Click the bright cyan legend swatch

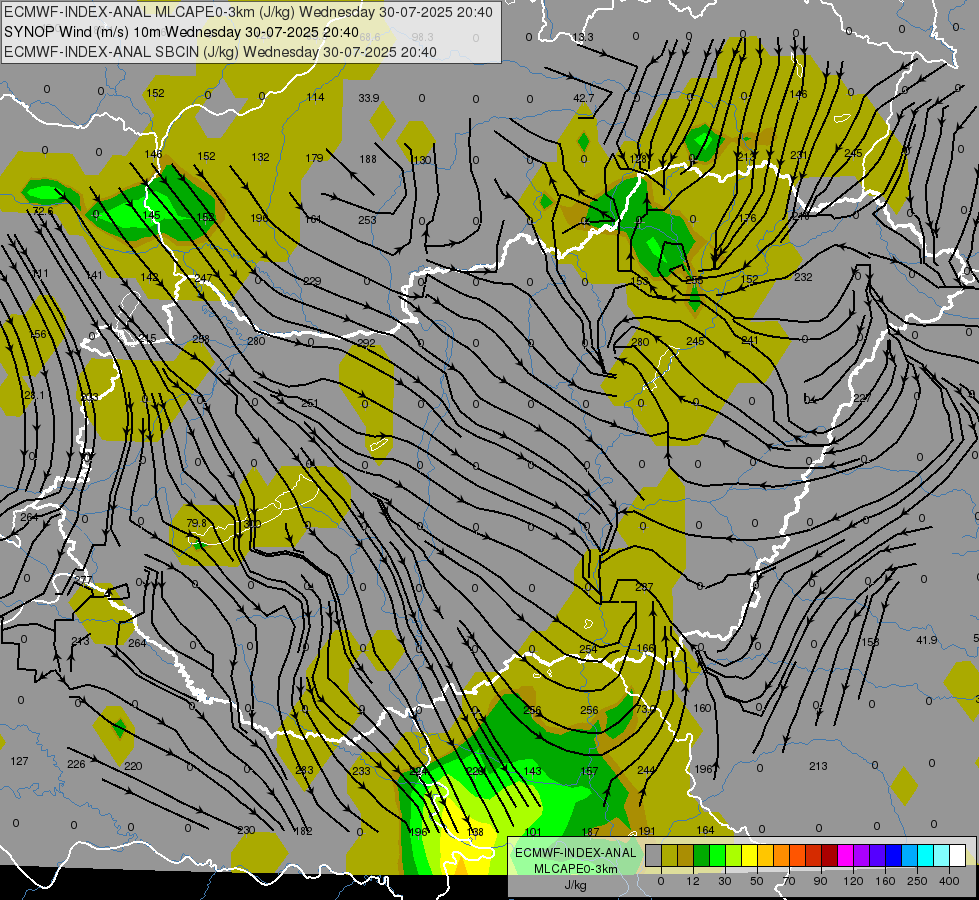click(x=925, y=856)
